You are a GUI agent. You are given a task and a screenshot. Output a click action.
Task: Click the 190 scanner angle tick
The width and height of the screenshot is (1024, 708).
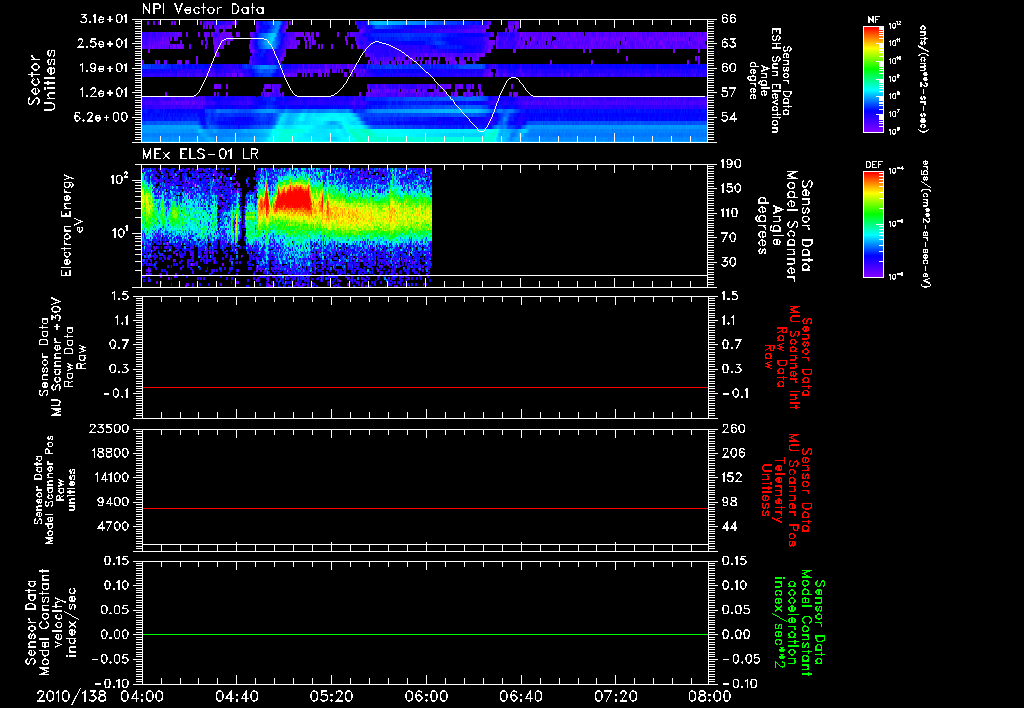[x=732, y=164]
